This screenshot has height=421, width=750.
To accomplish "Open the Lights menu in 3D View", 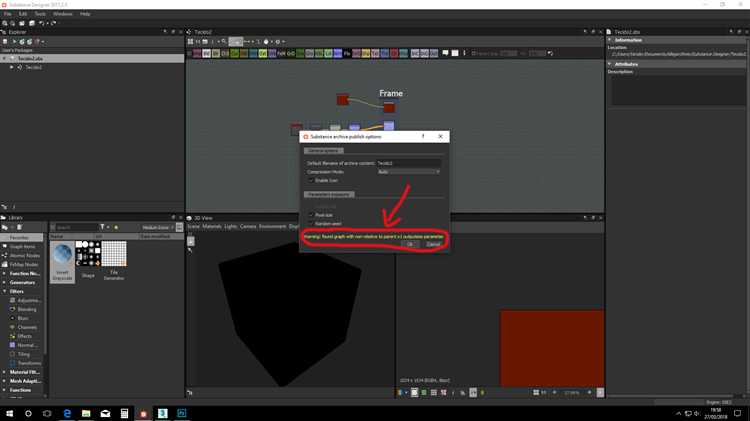I will click(231, 226).
